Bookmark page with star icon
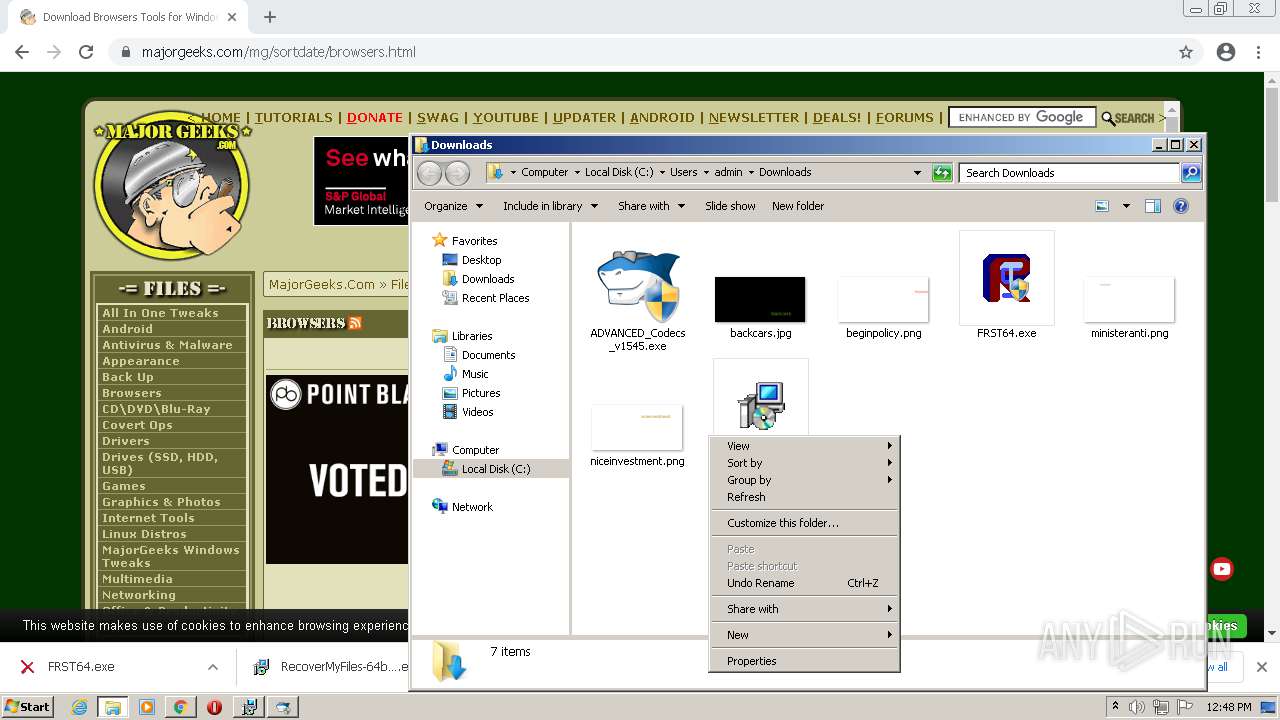1280x720 pixels. 1186,52
